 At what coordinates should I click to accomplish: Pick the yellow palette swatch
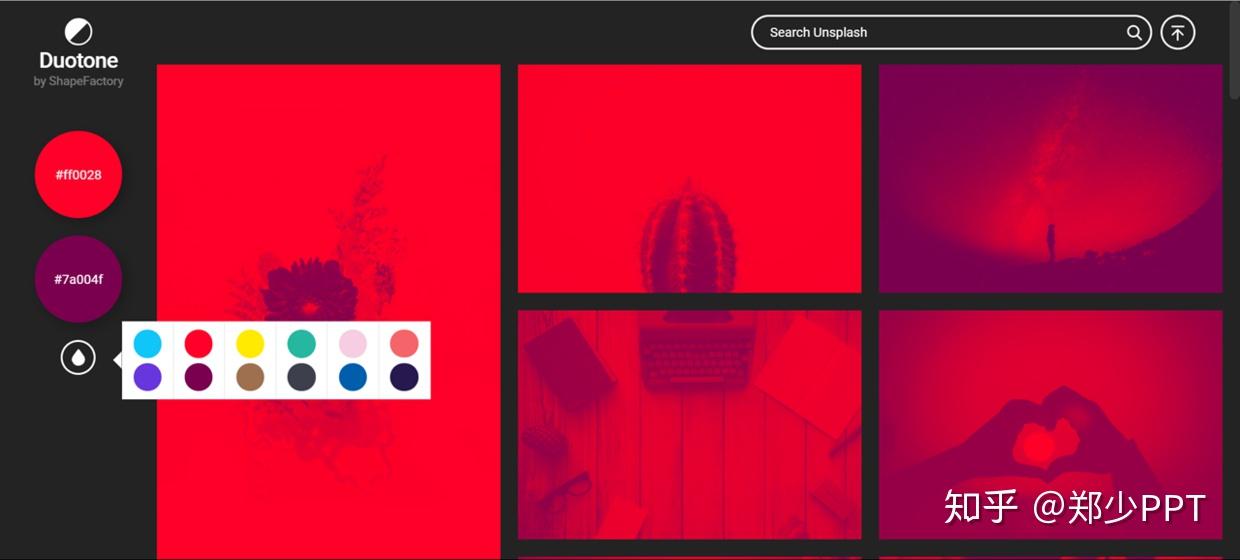[250, 344]
